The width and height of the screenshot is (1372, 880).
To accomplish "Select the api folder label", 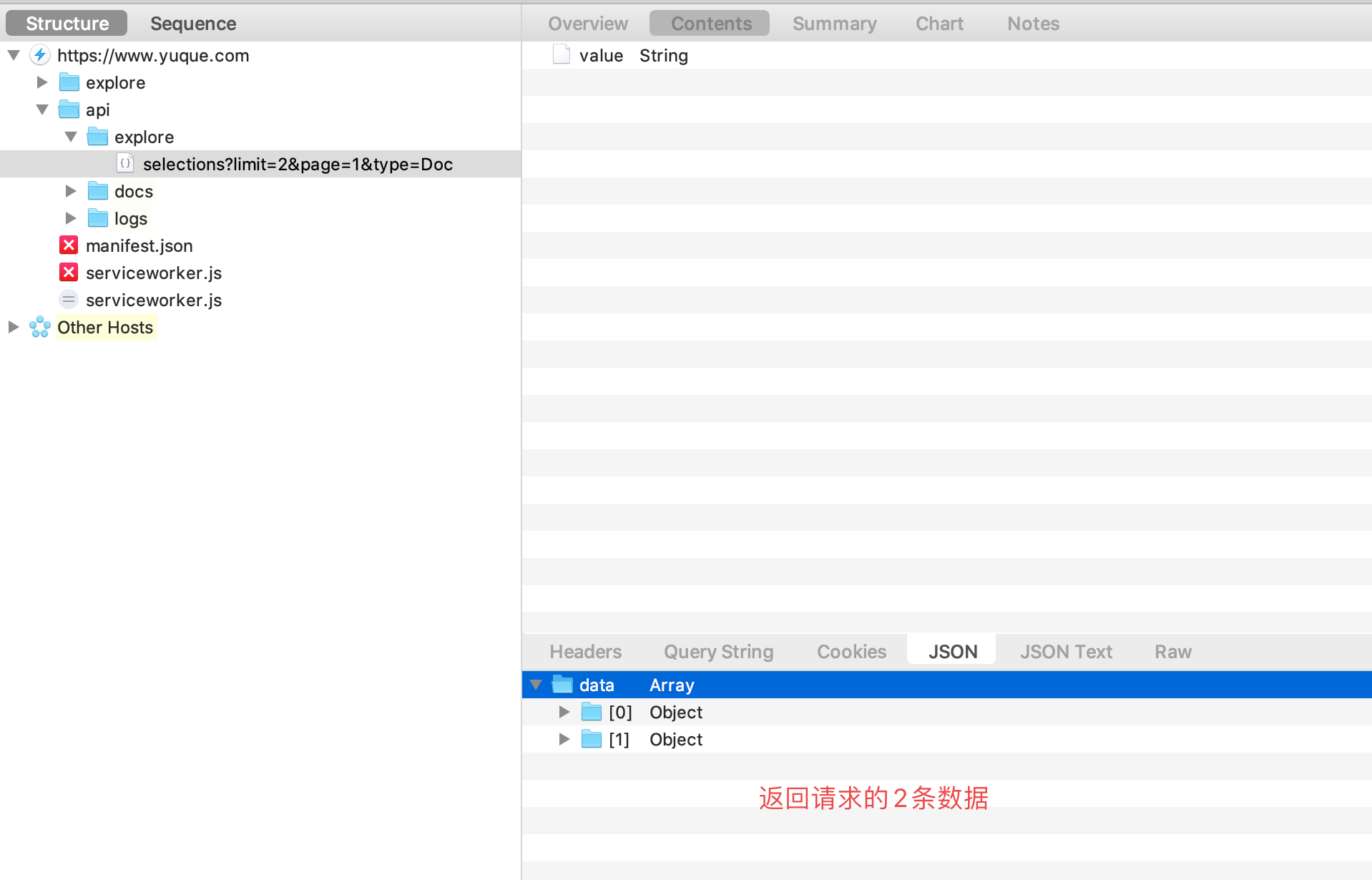I will (98, 109).
